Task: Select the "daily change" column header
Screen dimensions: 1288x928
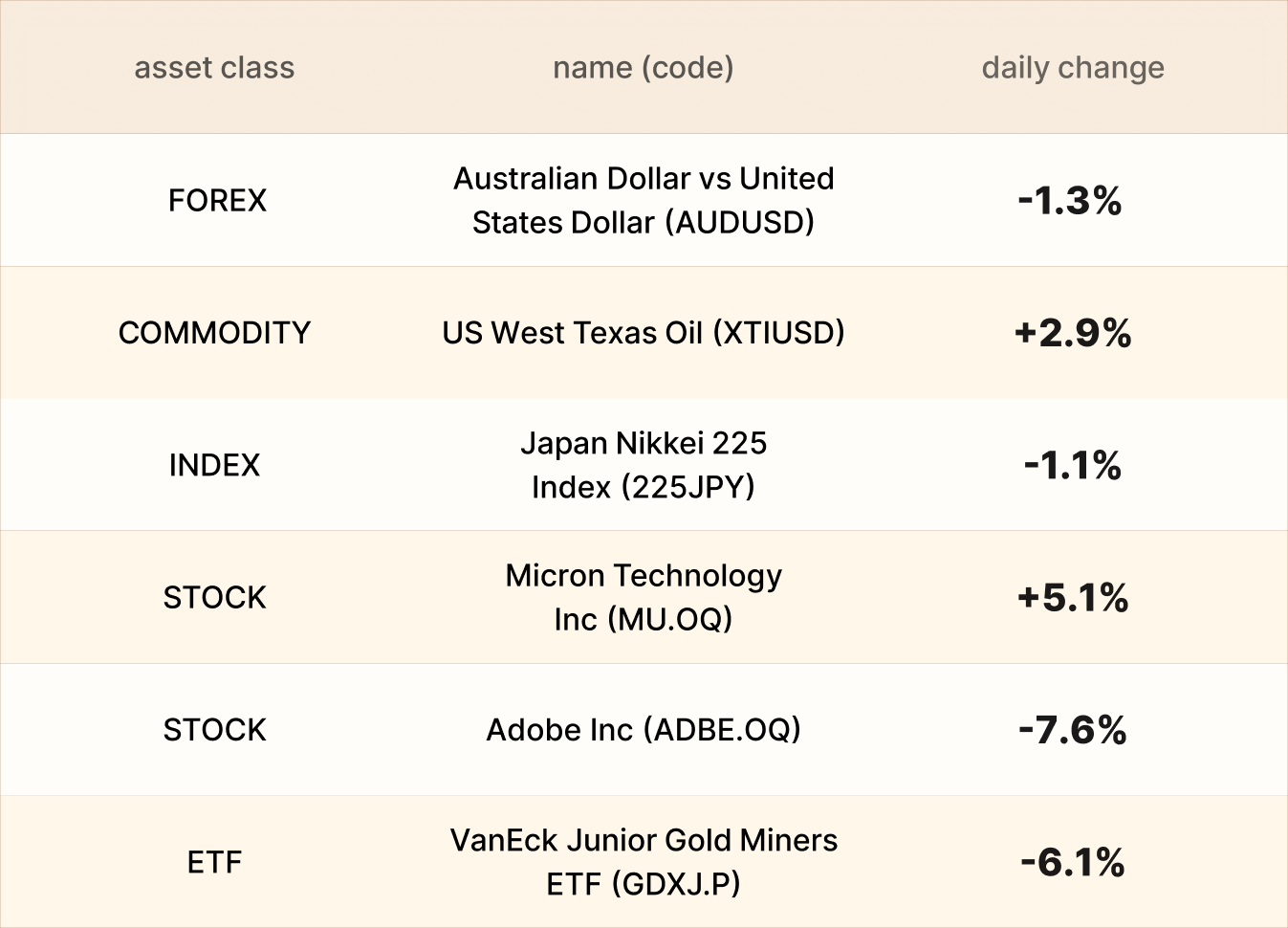Action: (1072, 68)
